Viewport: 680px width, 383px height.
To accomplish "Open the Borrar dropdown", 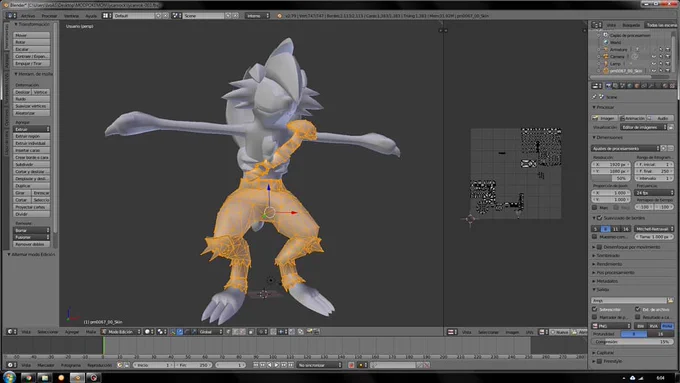I will pos(31,230).
